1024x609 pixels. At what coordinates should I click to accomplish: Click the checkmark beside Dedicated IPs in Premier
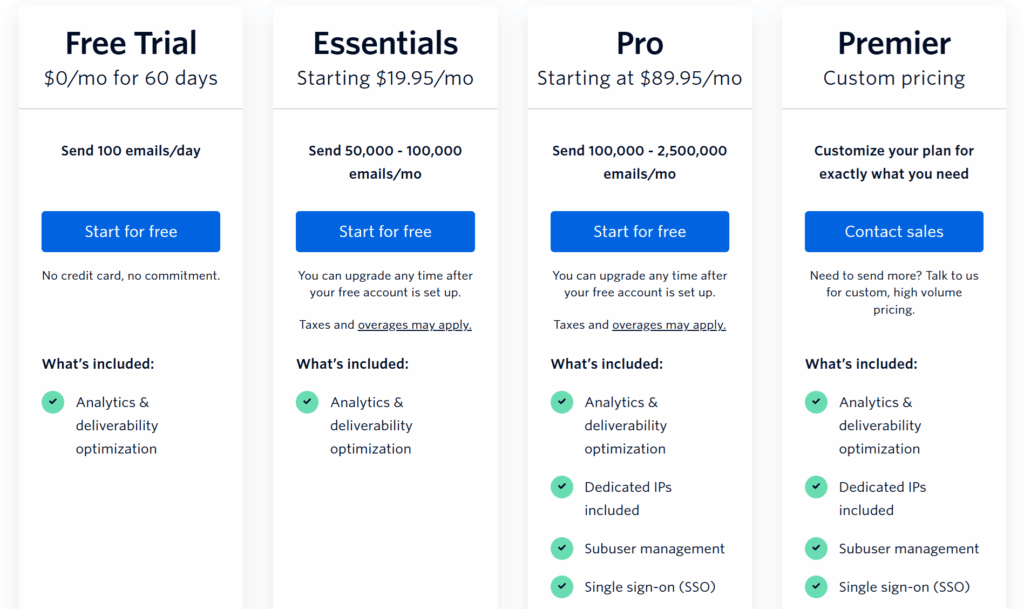click(x=816, y=487)
